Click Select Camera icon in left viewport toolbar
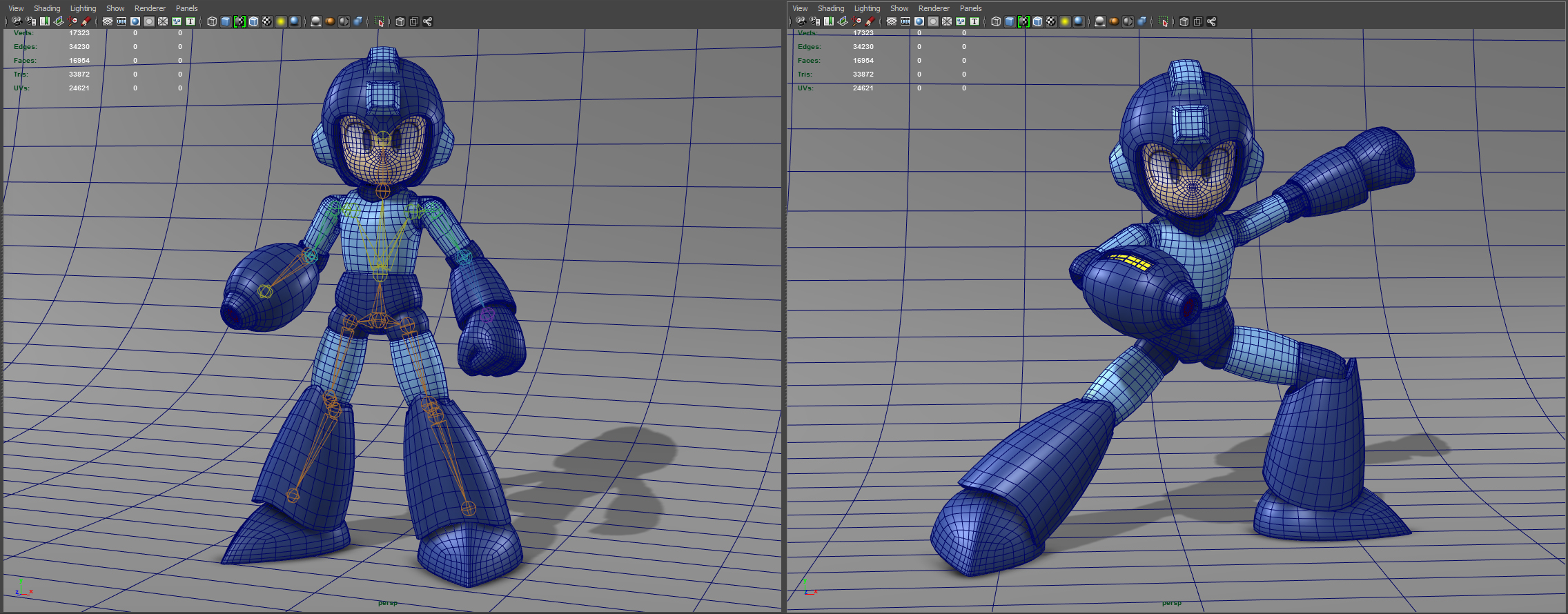 pyautogui.click(x=17, y=21)
